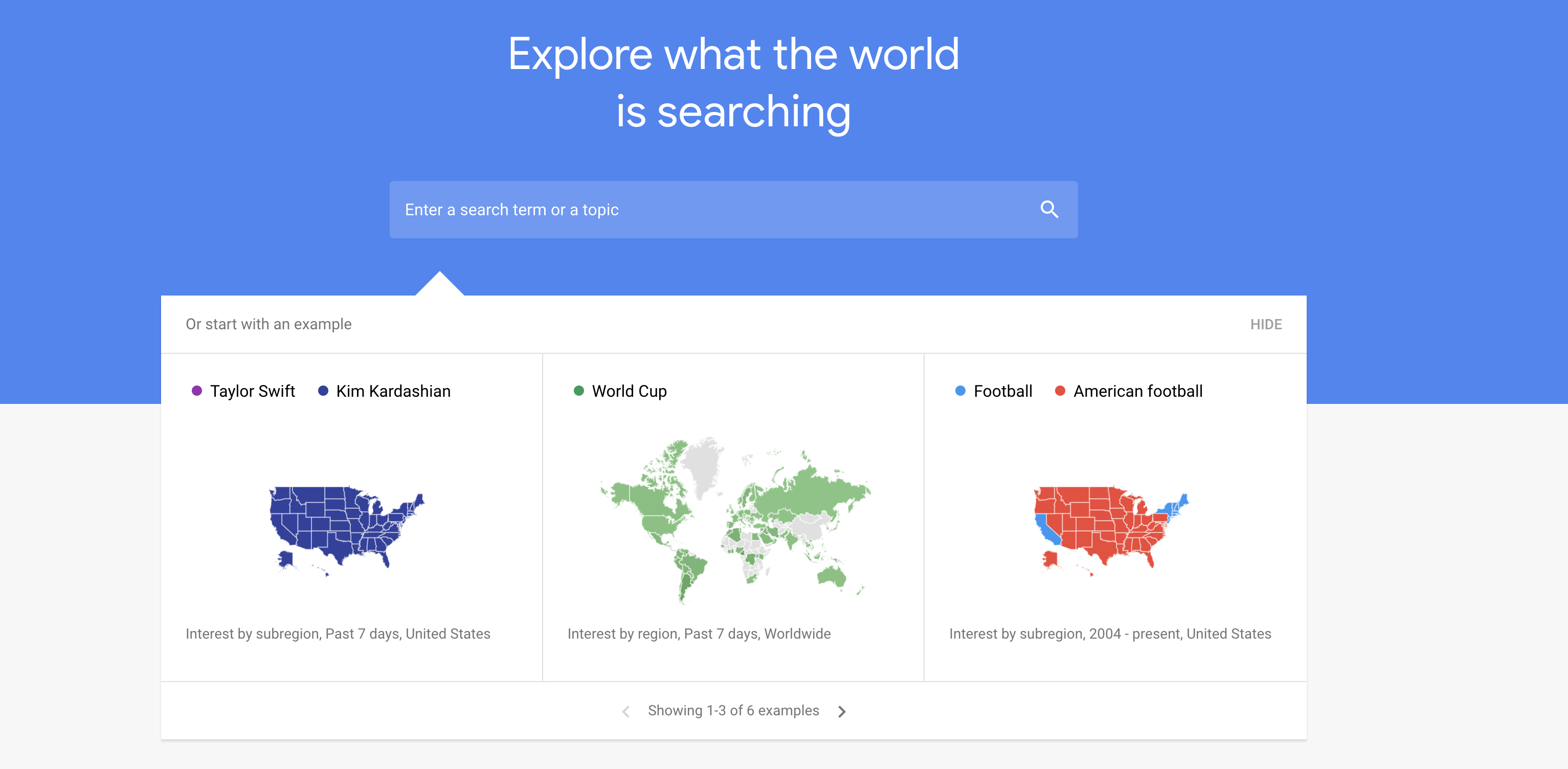
Task: Open the World Cup example label
Action: [630, 391]
